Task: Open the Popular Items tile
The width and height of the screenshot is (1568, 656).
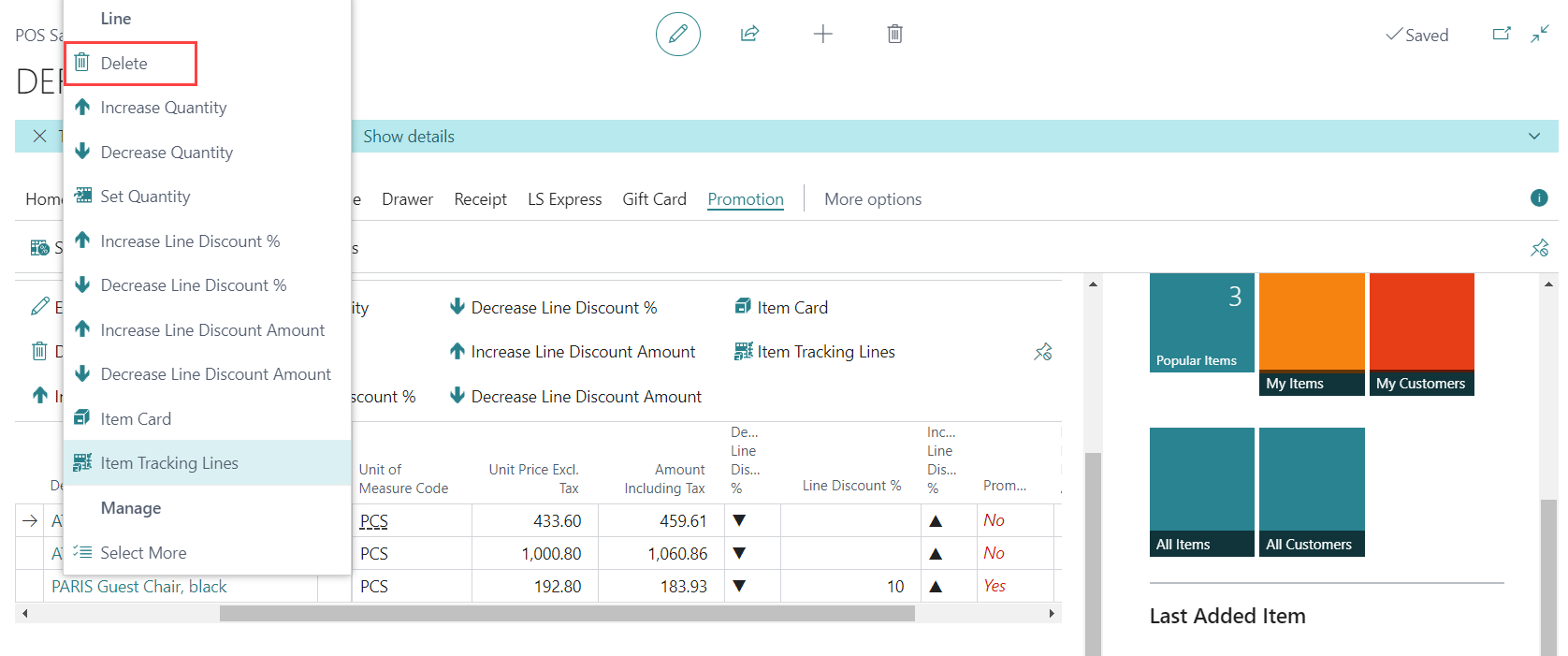Action: coord(1202,323)
